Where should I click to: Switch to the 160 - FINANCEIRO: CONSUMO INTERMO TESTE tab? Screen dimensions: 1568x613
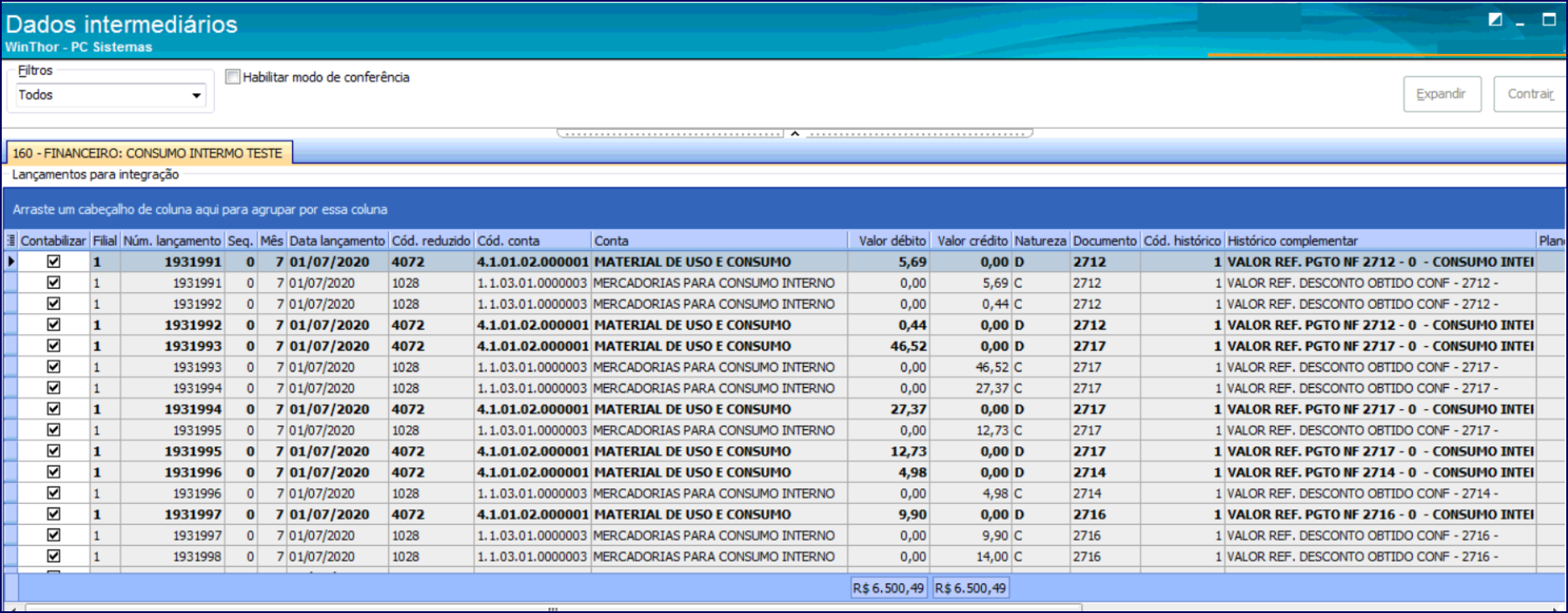coord(148,153)
